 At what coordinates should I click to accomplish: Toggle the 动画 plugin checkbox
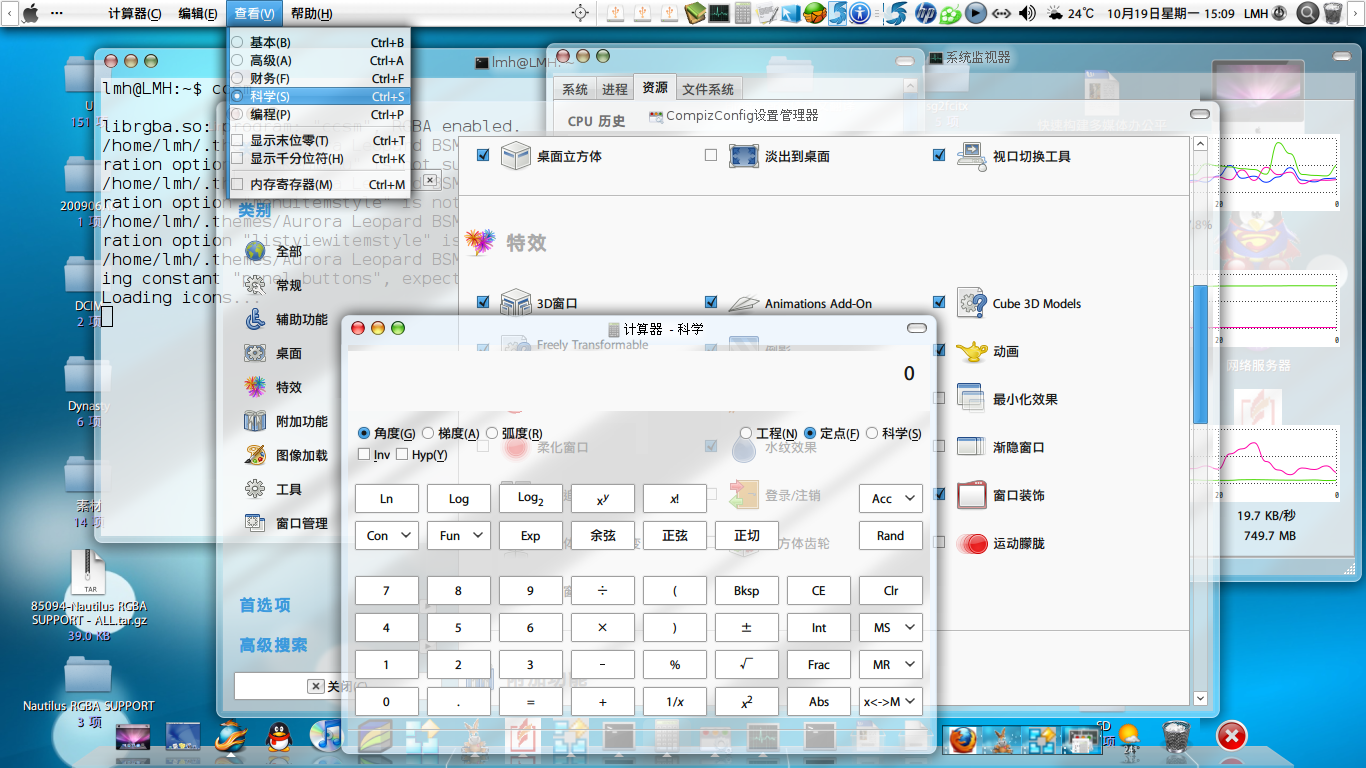click(939, 350)
